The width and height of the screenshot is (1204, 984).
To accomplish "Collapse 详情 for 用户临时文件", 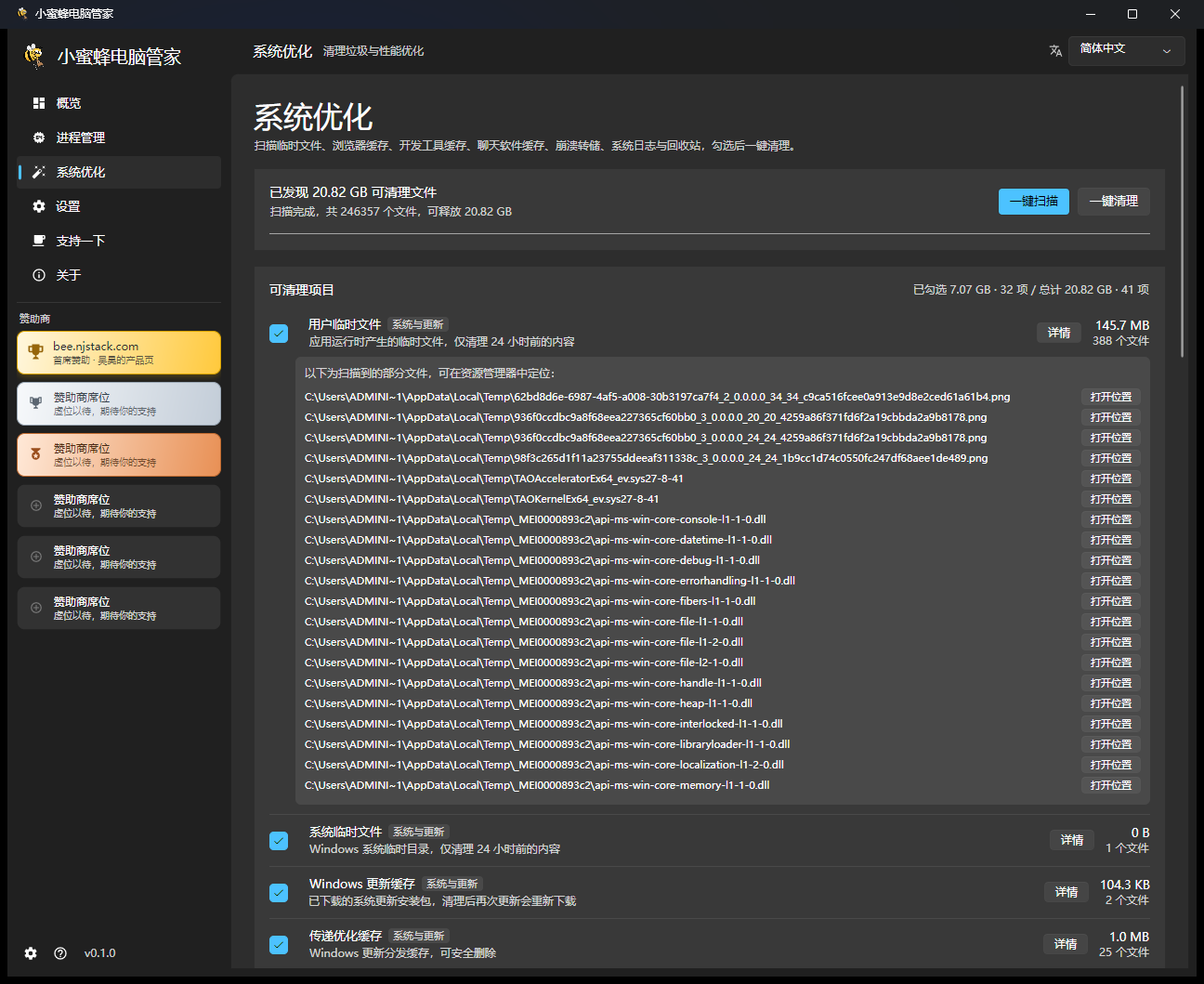I will [1059, 333].
